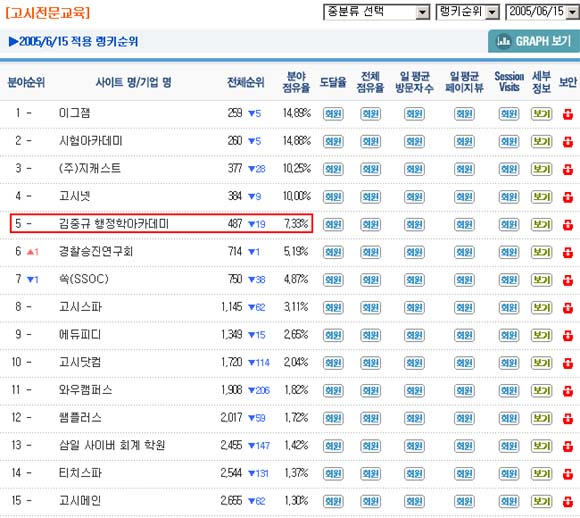Click the security icon for 김중규 행정학아카데미

568,225
